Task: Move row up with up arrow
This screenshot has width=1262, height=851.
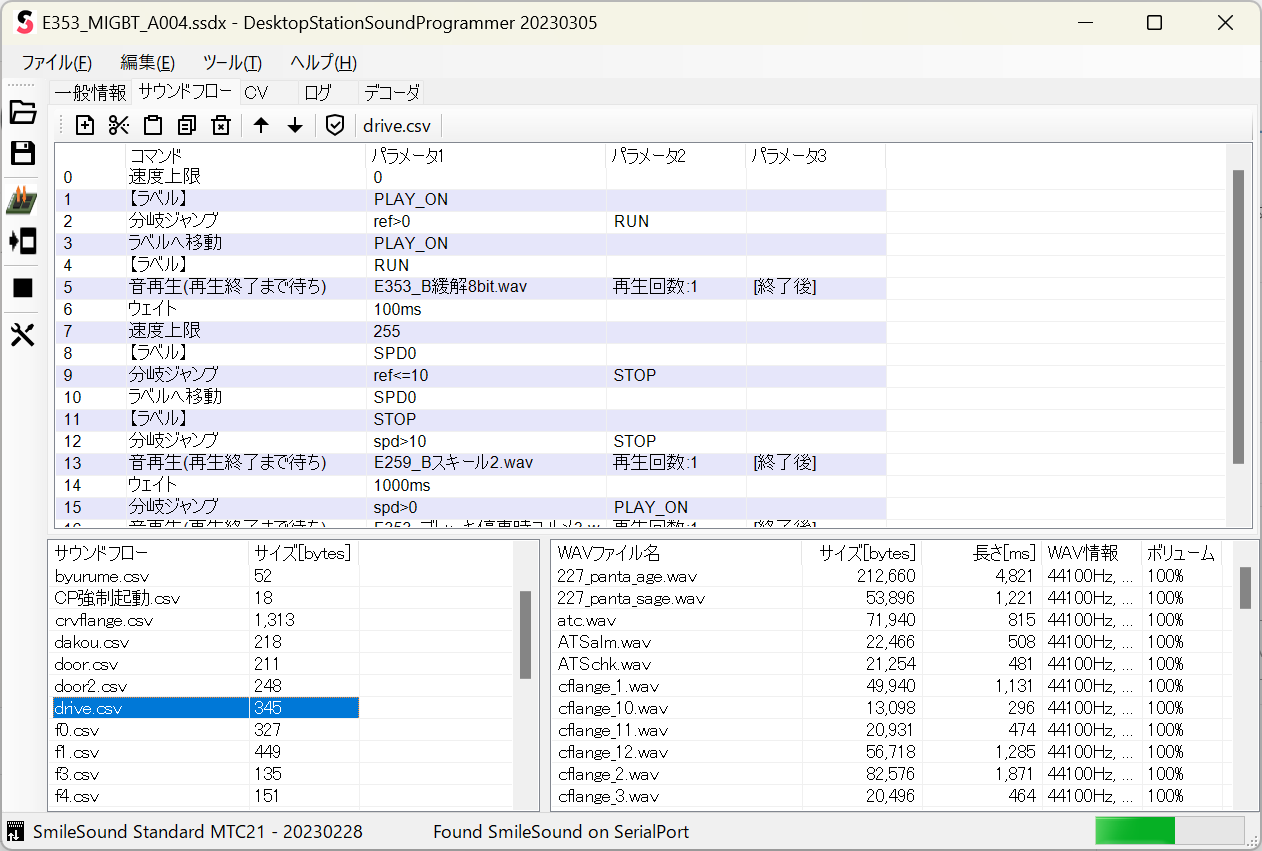Action: tap(261, 125)
